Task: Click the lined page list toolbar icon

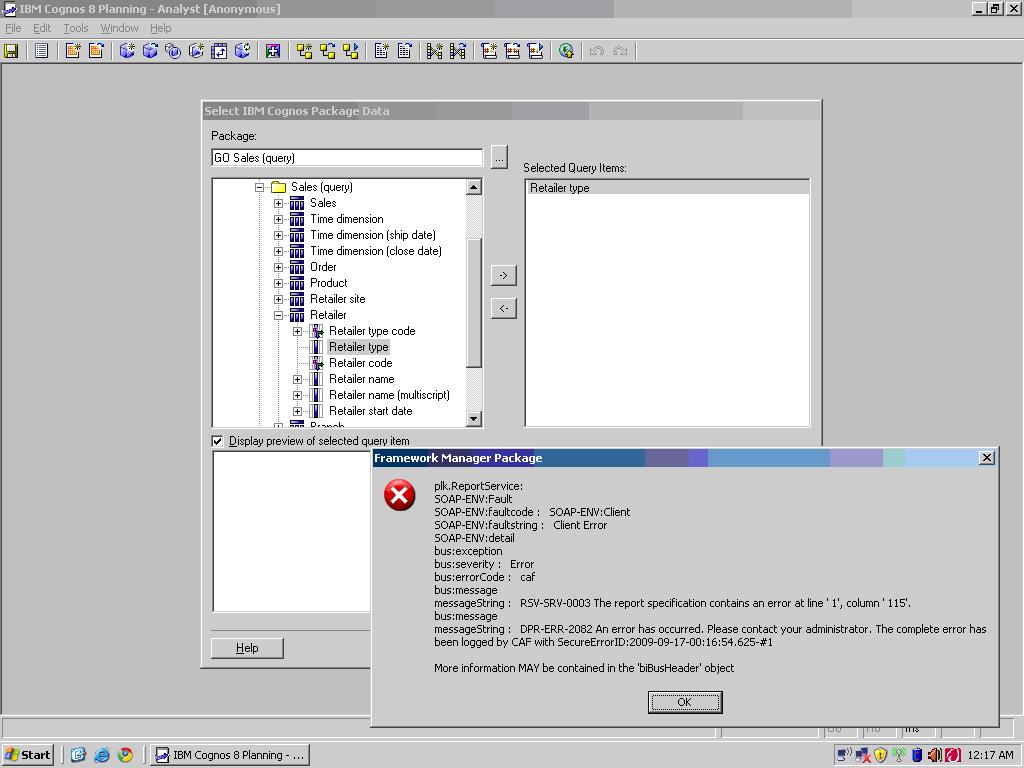Action: [x=41, y=51]
